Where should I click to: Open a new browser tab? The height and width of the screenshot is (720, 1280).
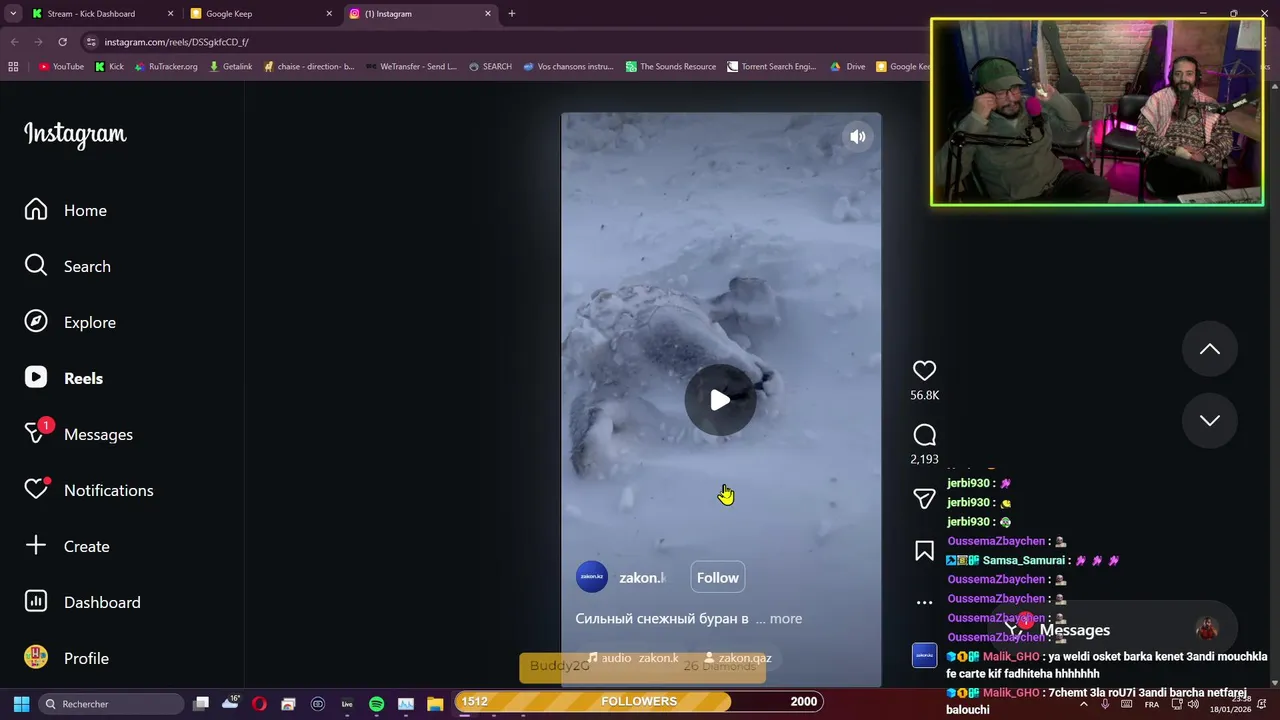click(511, 14)
